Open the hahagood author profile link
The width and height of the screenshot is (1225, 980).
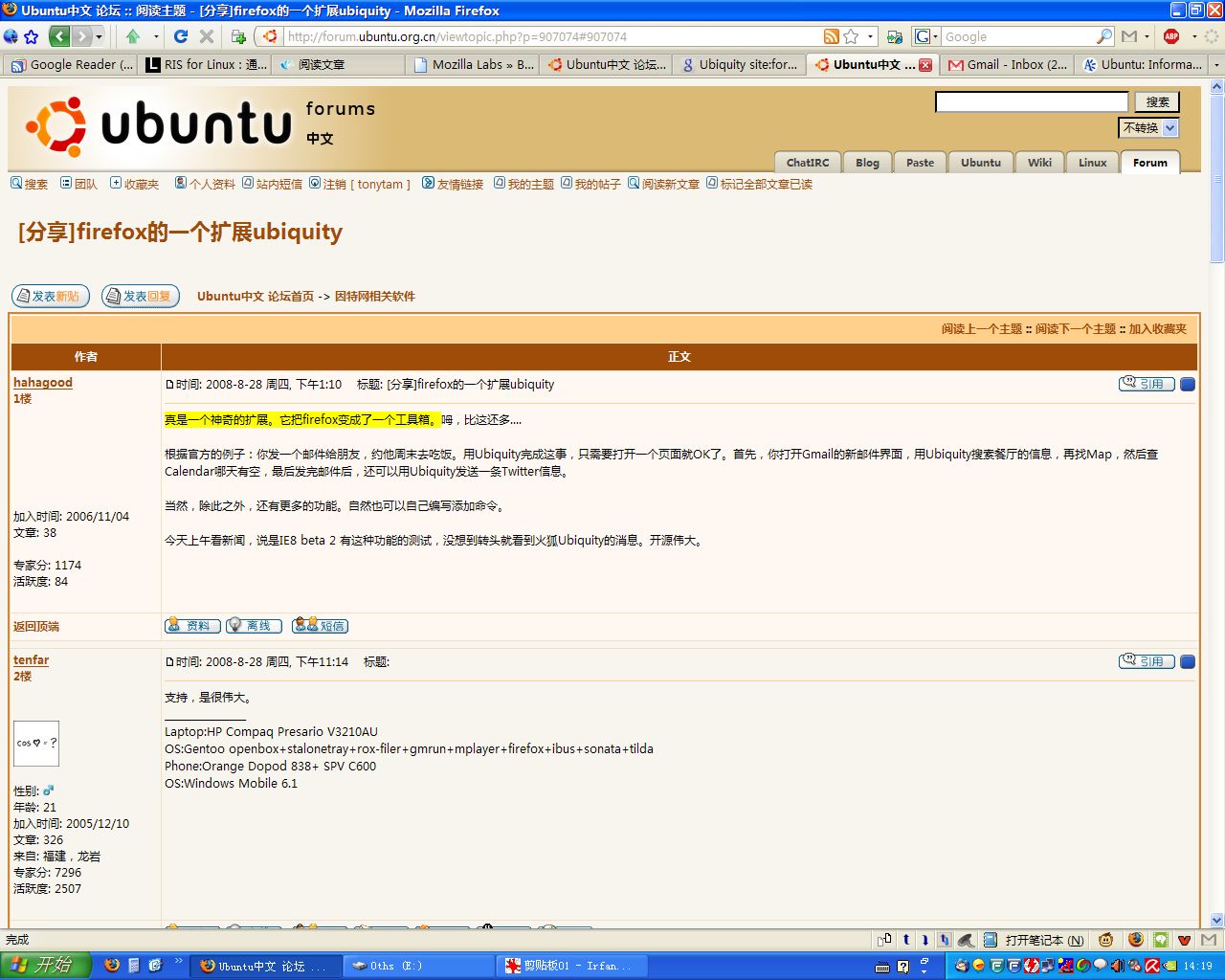coord(43,382)
